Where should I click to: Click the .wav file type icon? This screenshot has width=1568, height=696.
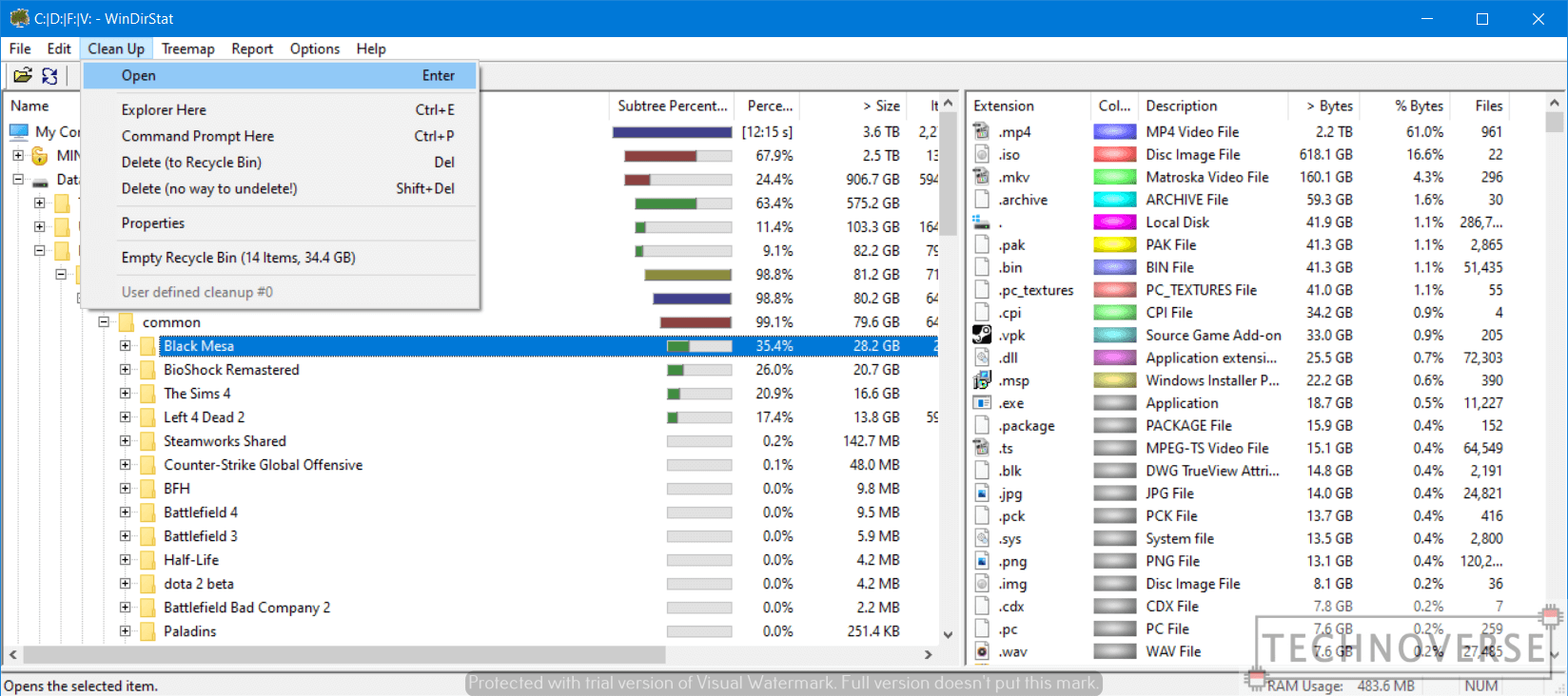[982, 651]
